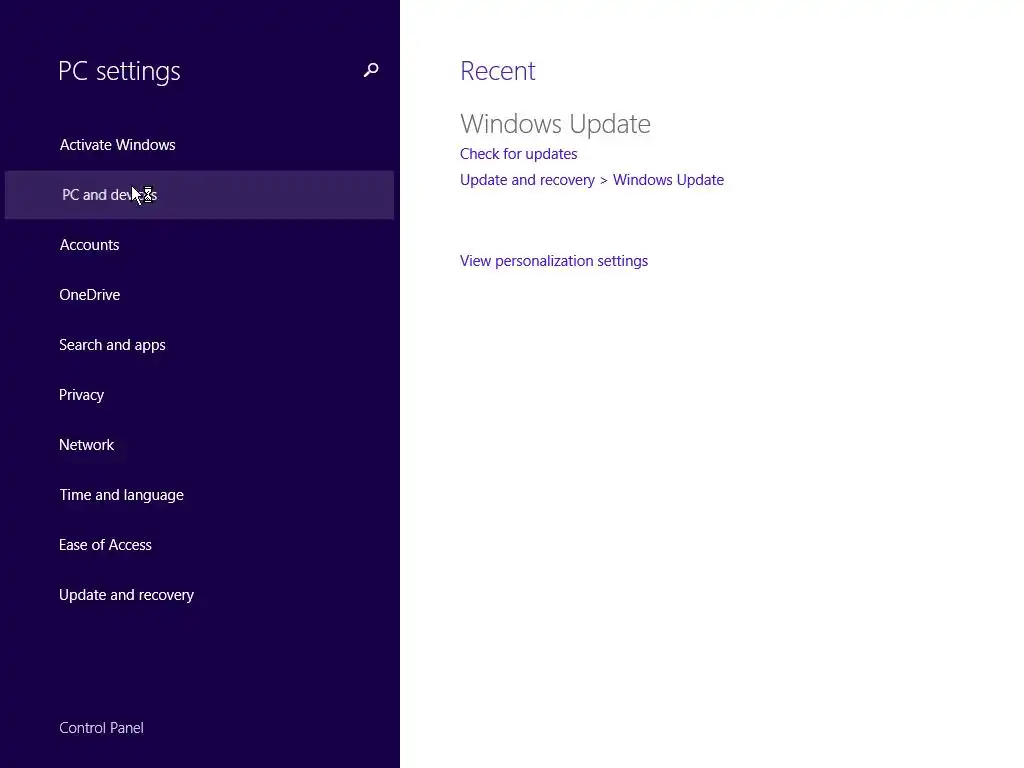This screenshot has width=1024, height=768.
Task: Select the Privacy category
Action: (x=82, y=395)
